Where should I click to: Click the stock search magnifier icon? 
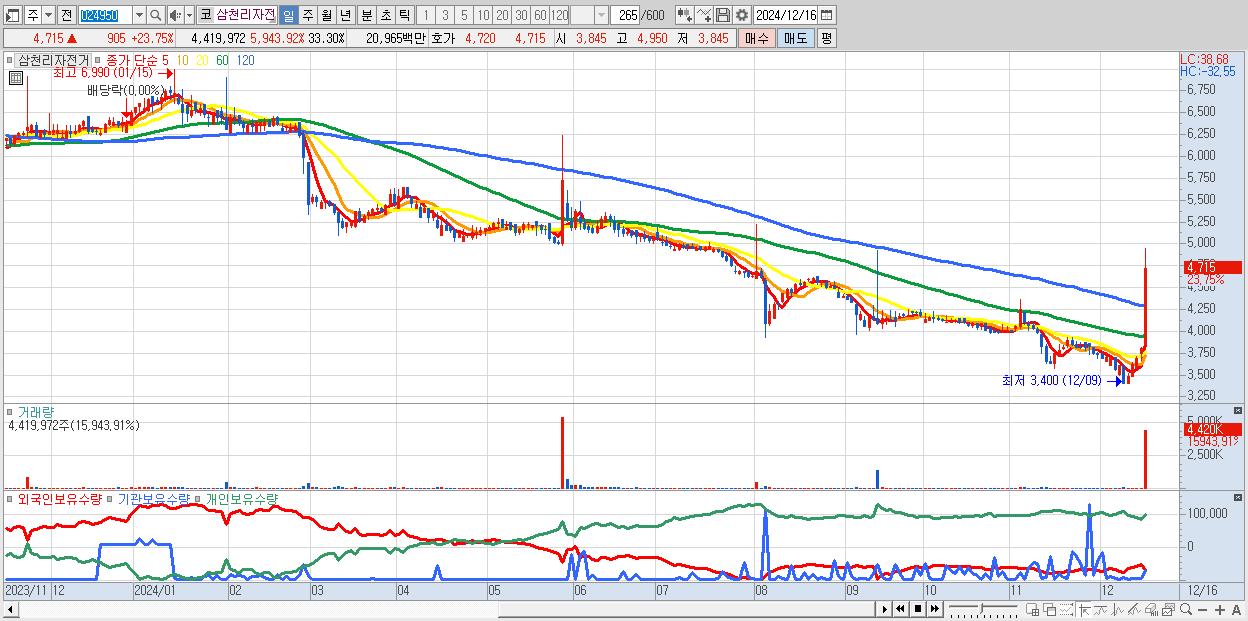tap(156, 15)
